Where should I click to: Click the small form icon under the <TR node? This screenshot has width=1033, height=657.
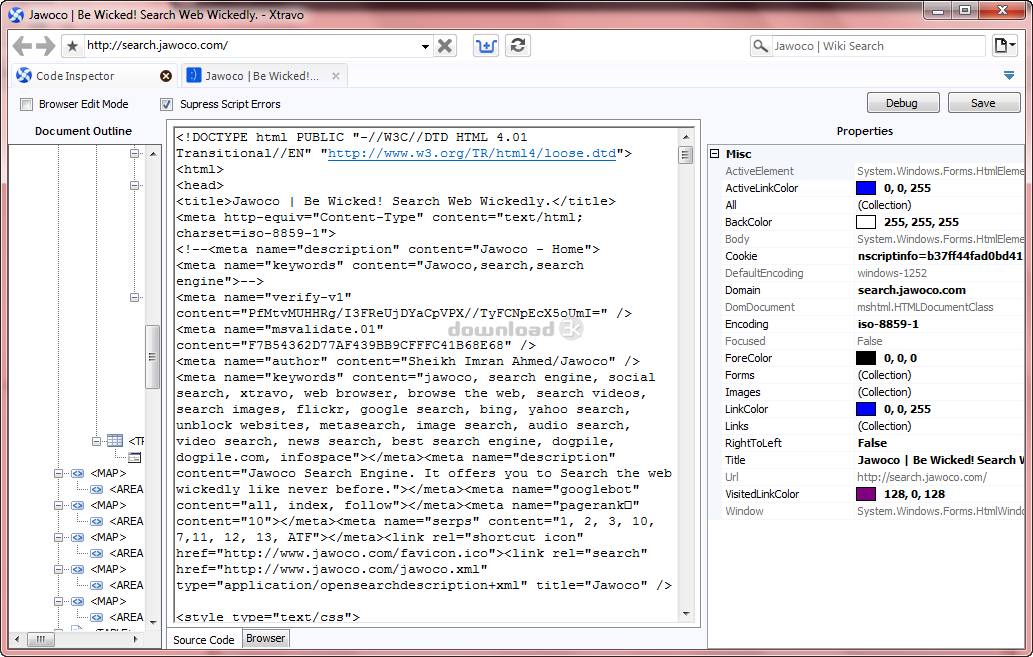click(134, 457)
